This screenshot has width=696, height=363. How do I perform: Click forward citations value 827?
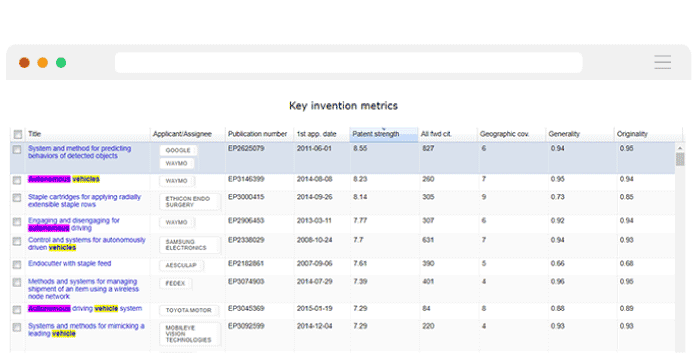[428, 148]
